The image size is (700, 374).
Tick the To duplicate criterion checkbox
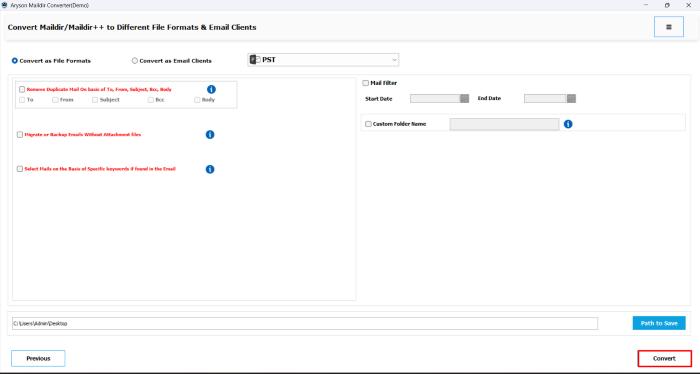(22, 100)
